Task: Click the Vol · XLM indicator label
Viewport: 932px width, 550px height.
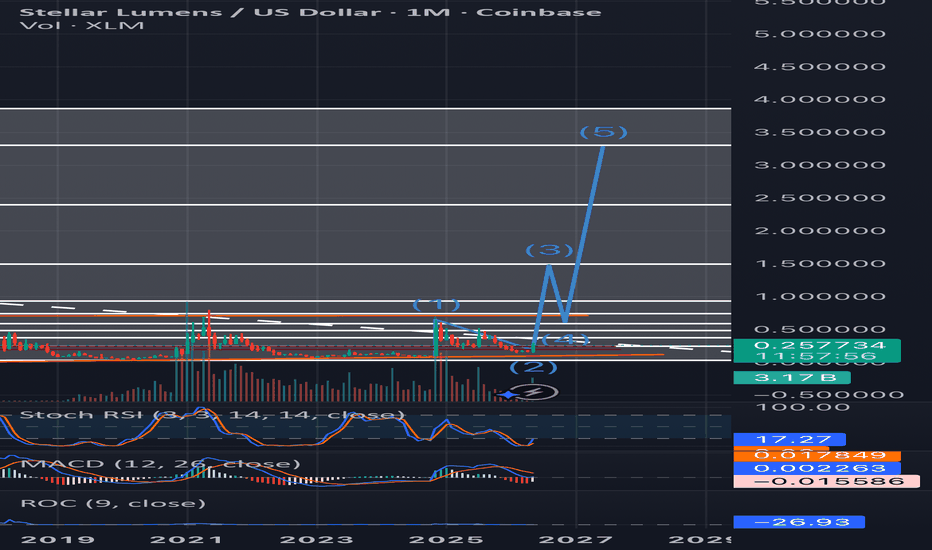Action: 81,26
